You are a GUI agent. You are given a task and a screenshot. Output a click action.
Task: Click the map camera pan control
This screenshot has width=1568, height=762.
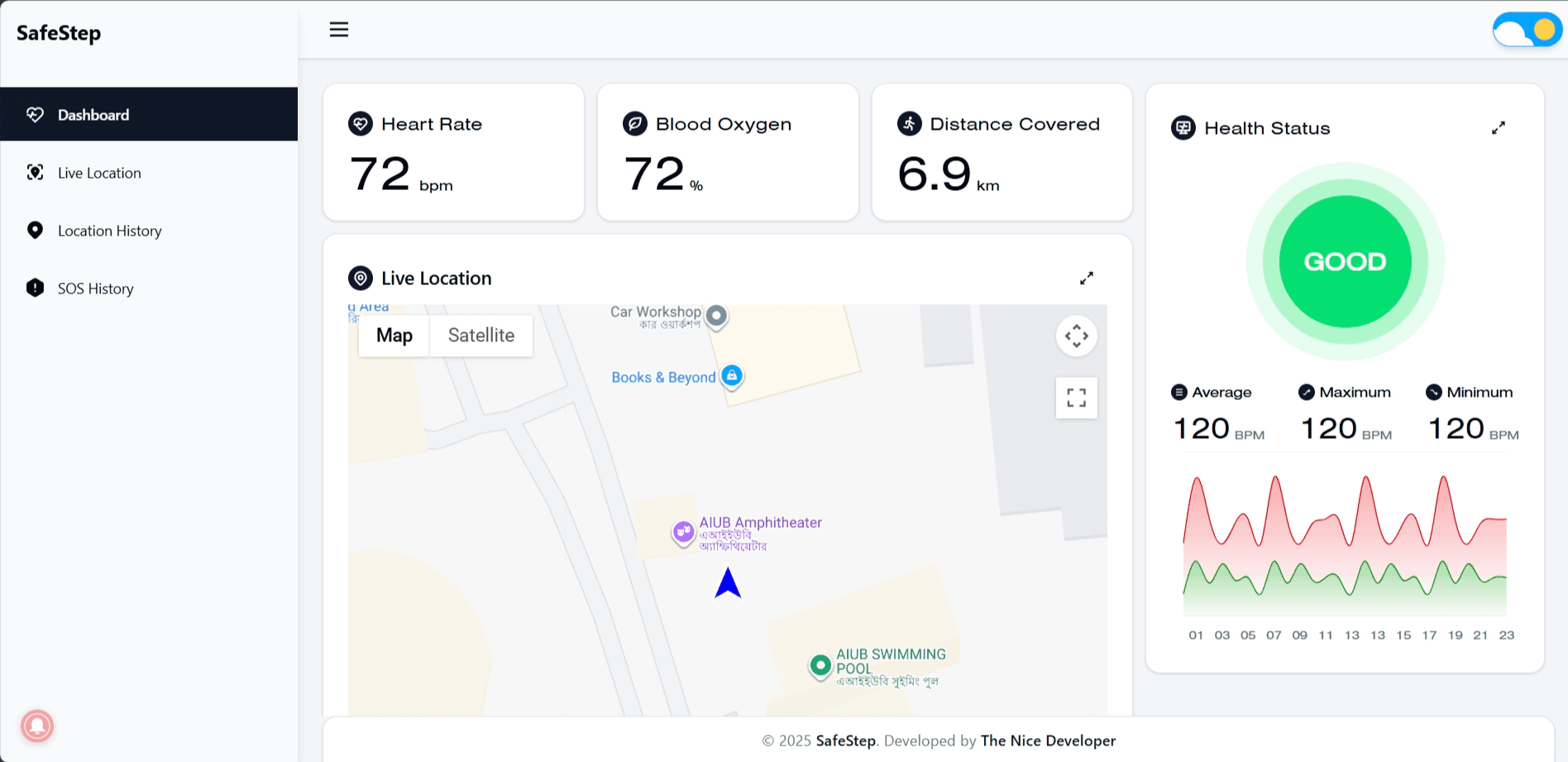[x=1076, y=336]
